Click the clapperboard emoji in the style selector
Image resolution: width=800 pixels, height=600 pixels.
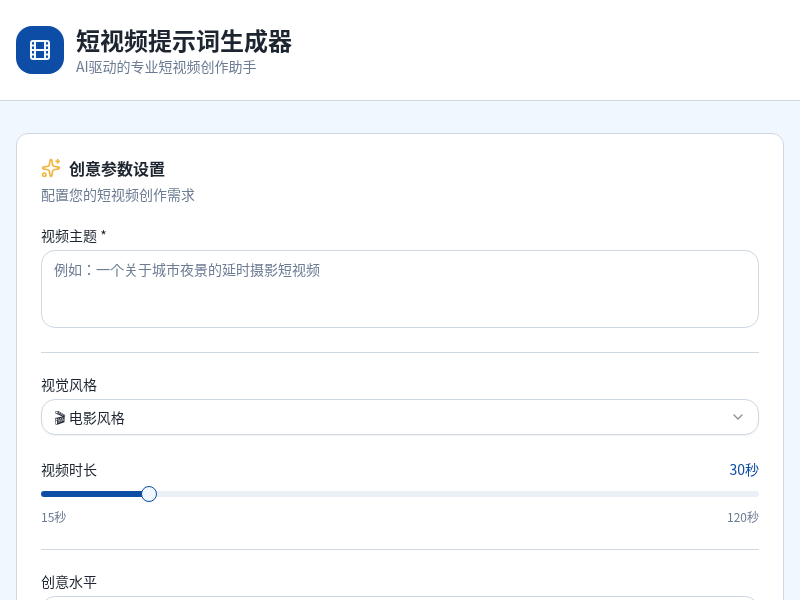coord(60,418)
